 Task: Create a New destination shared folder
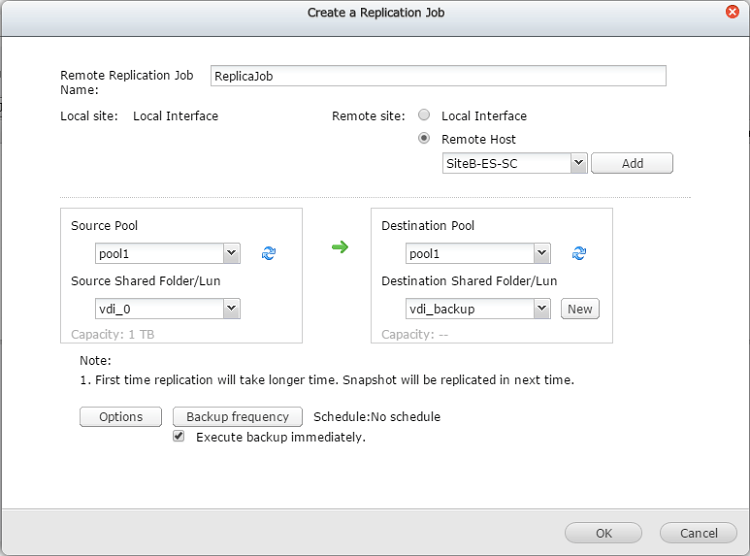click(x=580, y=309)
